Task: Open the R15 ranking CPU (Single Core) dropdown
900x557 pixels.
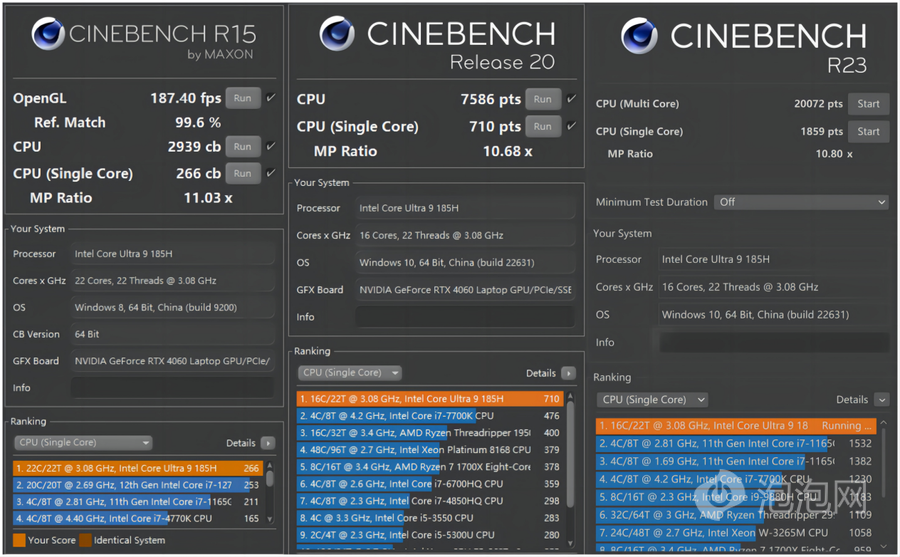Action: (84, 443)
